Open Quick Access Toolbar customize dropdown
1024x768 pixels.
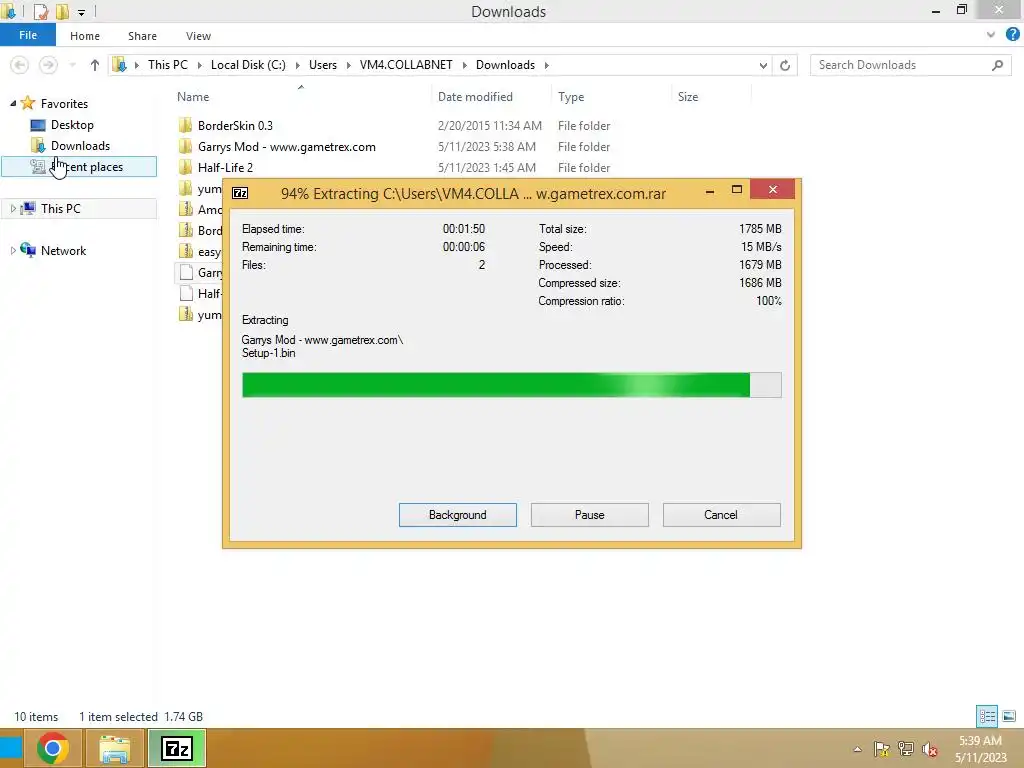pos(82,12)
